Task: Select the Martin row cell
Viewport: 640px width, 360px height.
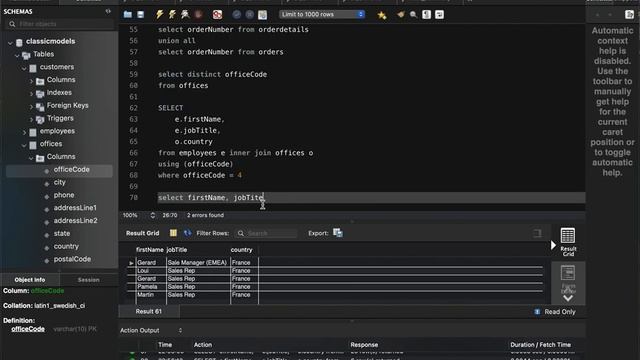Action: pos(151,295)
